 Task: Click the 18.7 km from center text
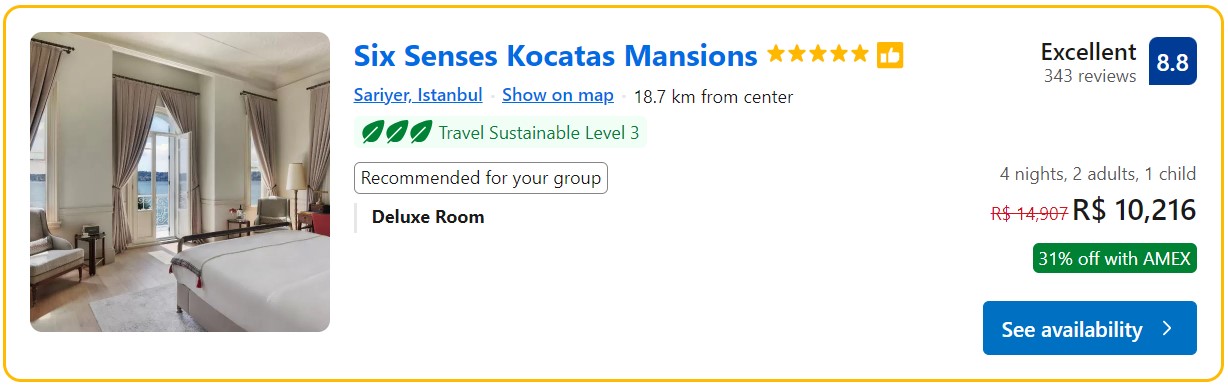point(713,97)
